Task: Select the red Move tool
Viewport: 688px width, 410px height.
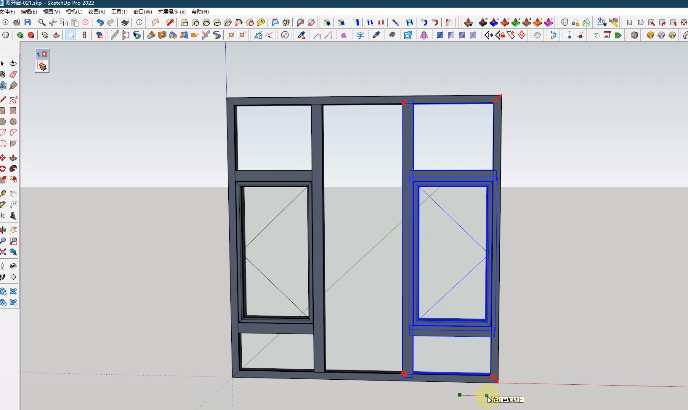Action: [x=4, y=157]
